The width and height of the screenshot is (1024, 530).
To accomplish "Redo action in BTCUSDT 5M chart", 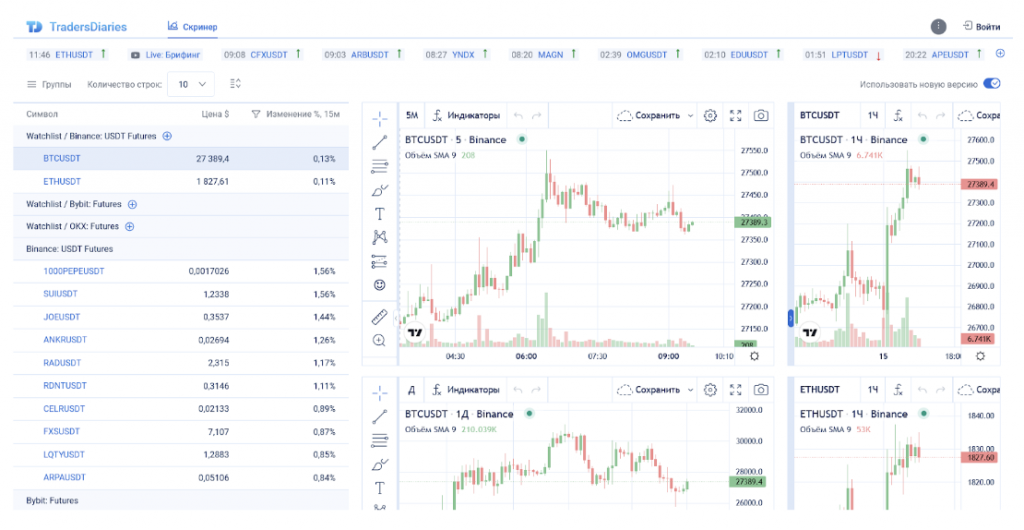I will [536, 116].
